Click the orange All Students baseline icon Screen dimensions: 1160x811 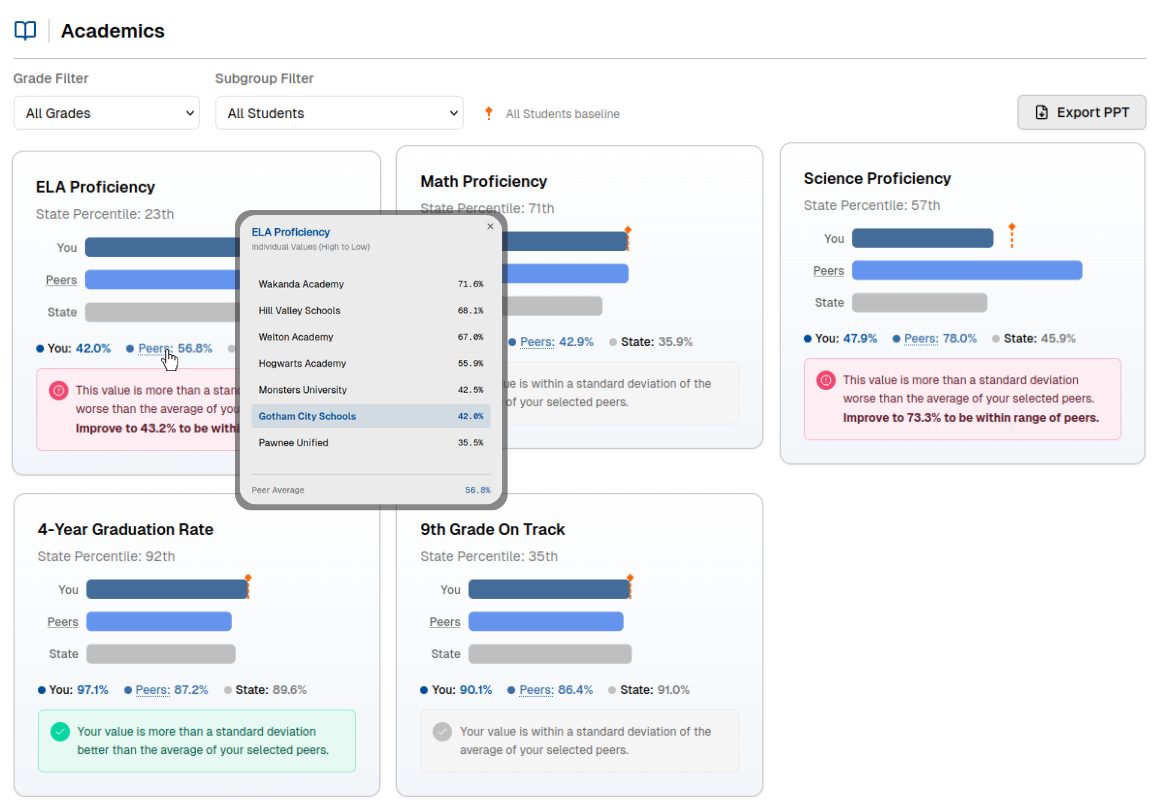pyautogui.click(x=488, y=113)
